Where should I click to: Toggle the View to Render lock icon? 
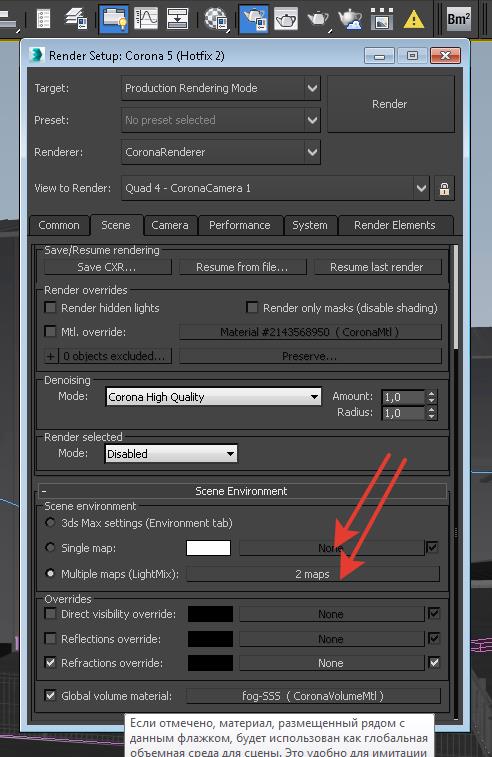pos(444,188)
